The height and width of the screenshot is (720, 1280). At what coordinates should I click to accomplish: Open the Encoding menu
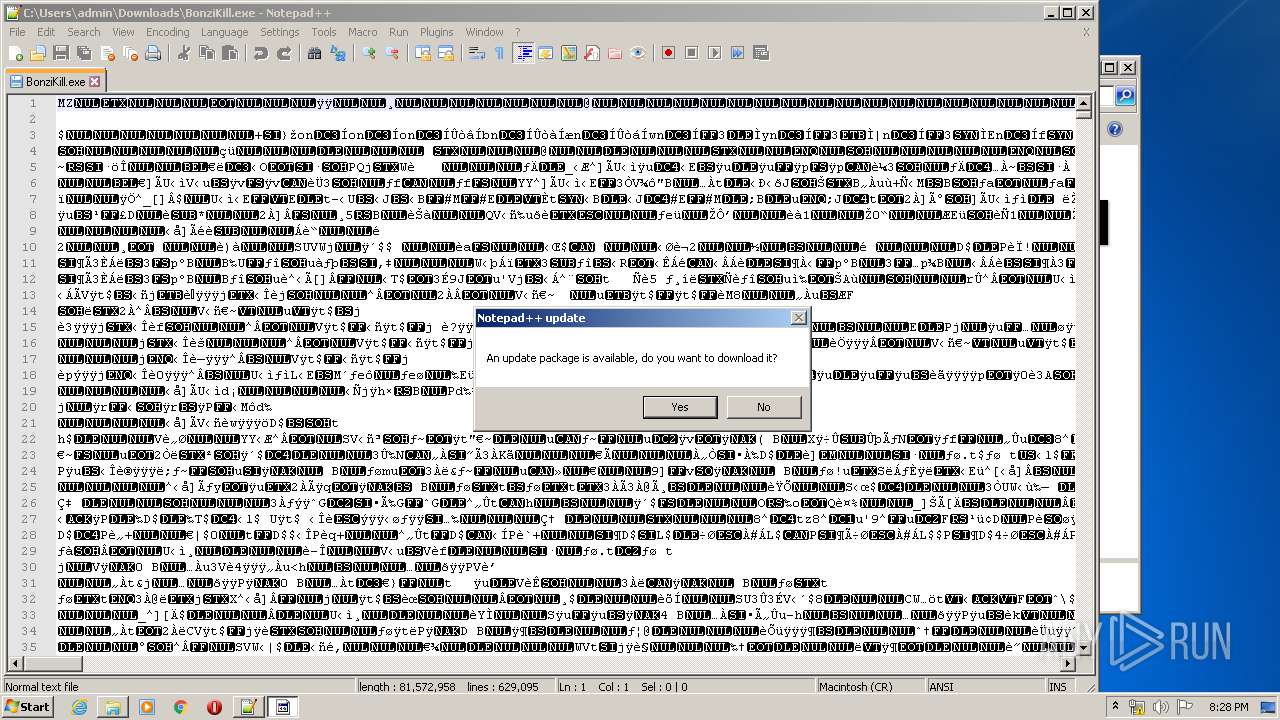(x=167, y=32)
